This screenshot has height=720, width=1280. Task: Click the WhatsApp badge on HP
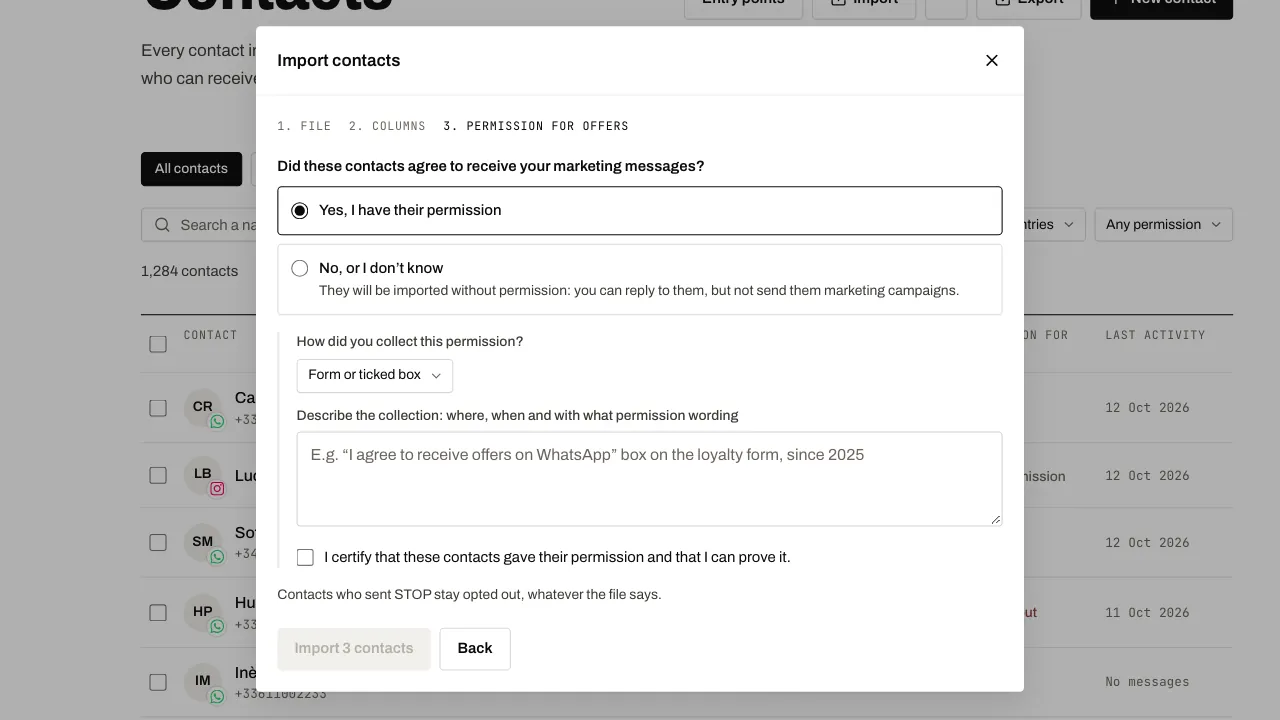click(x=217, y=627)
